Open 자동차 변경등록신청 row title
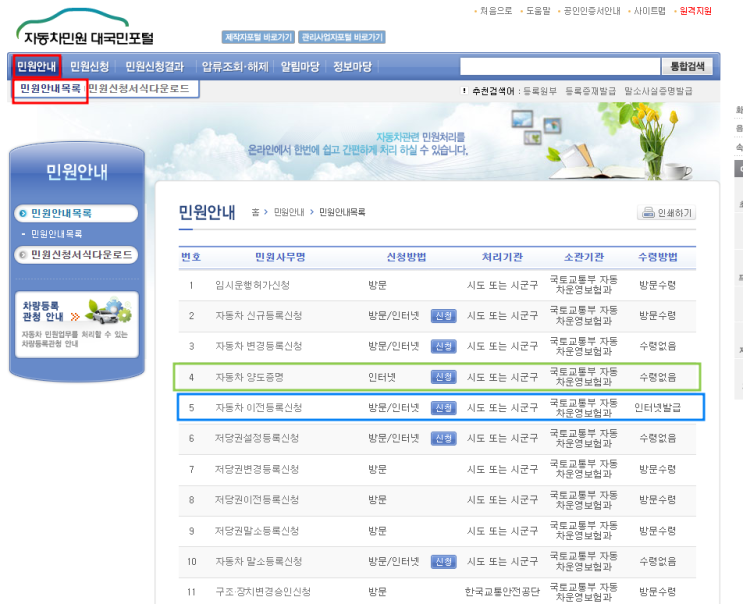 click(x=259, y=346)
